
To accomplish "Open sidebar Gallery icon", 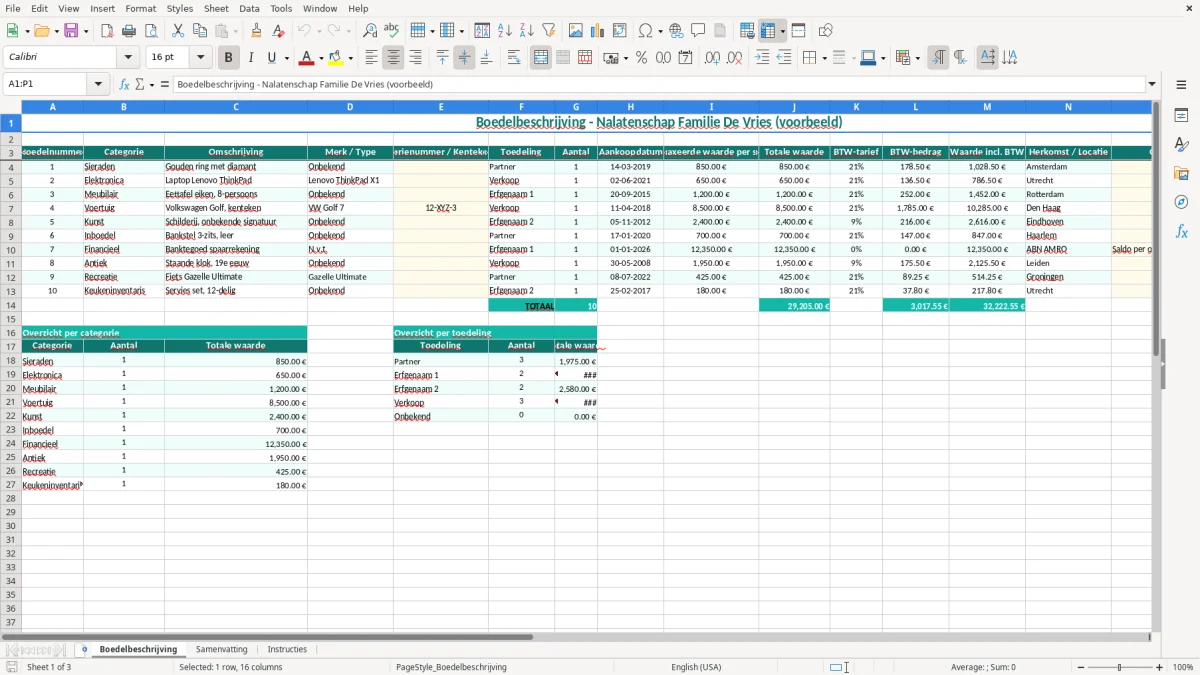I will point(1181,173).
